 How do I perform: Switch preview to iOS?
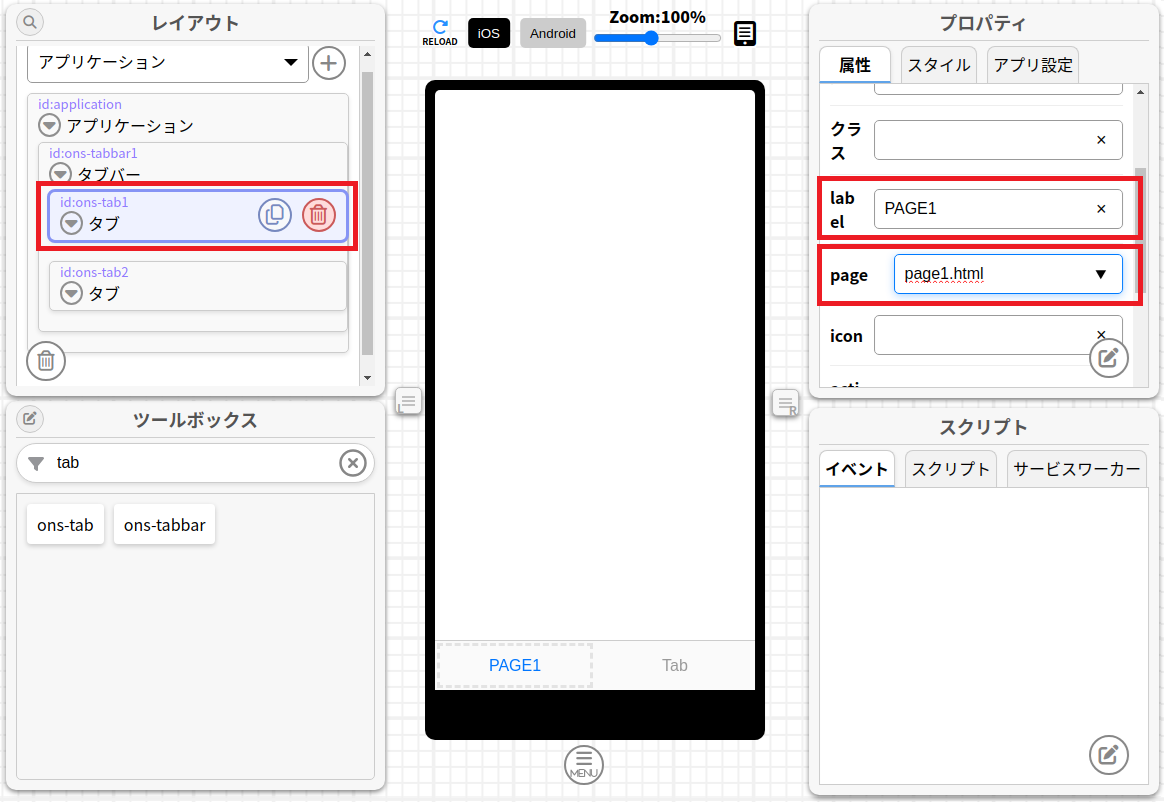pyautogui.click(x=488, y=33)
